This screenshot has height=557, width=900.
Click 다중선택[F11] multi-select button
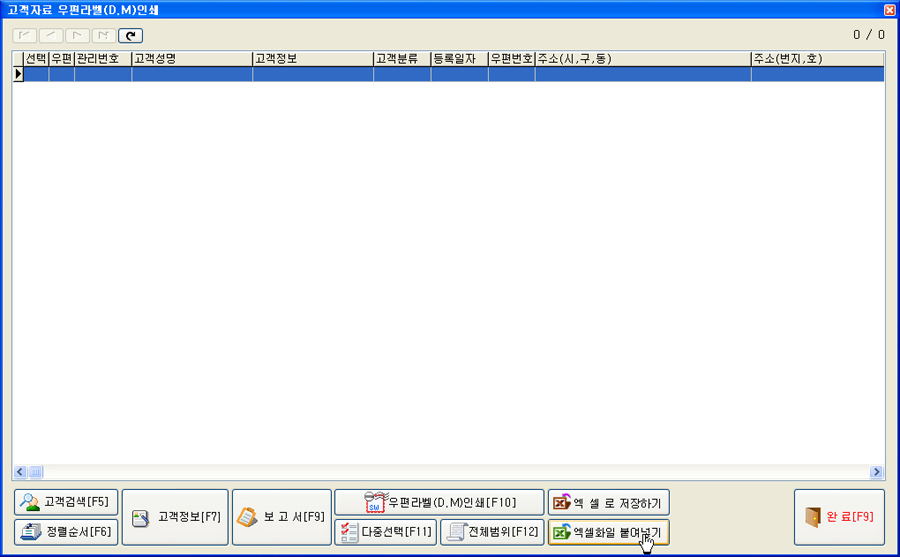pyautogui.click(x=386, y=532)
